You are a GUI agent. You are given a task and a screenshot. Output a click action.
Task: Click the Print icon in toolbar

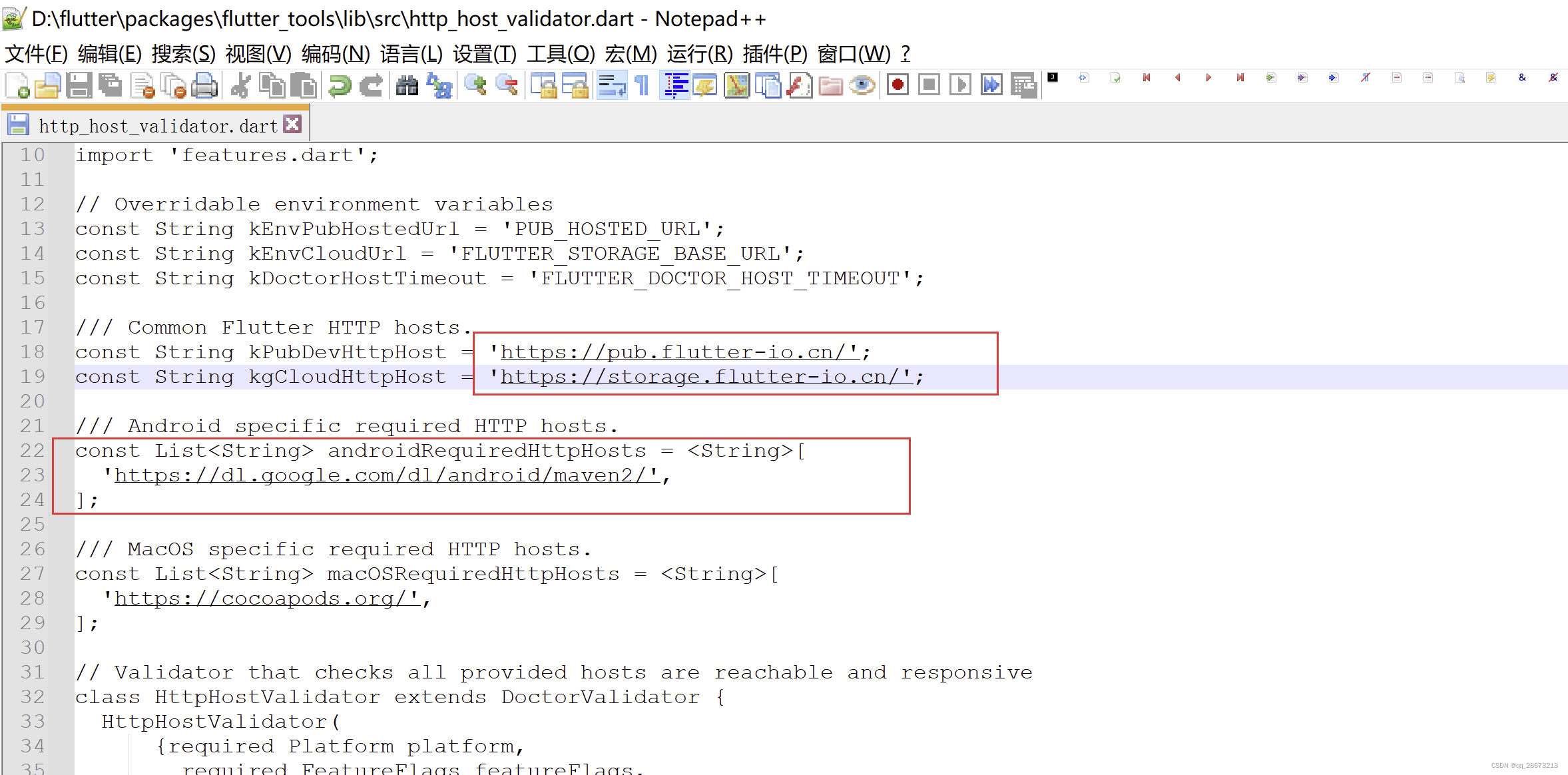pyautogui.click(x=204, y=86)
